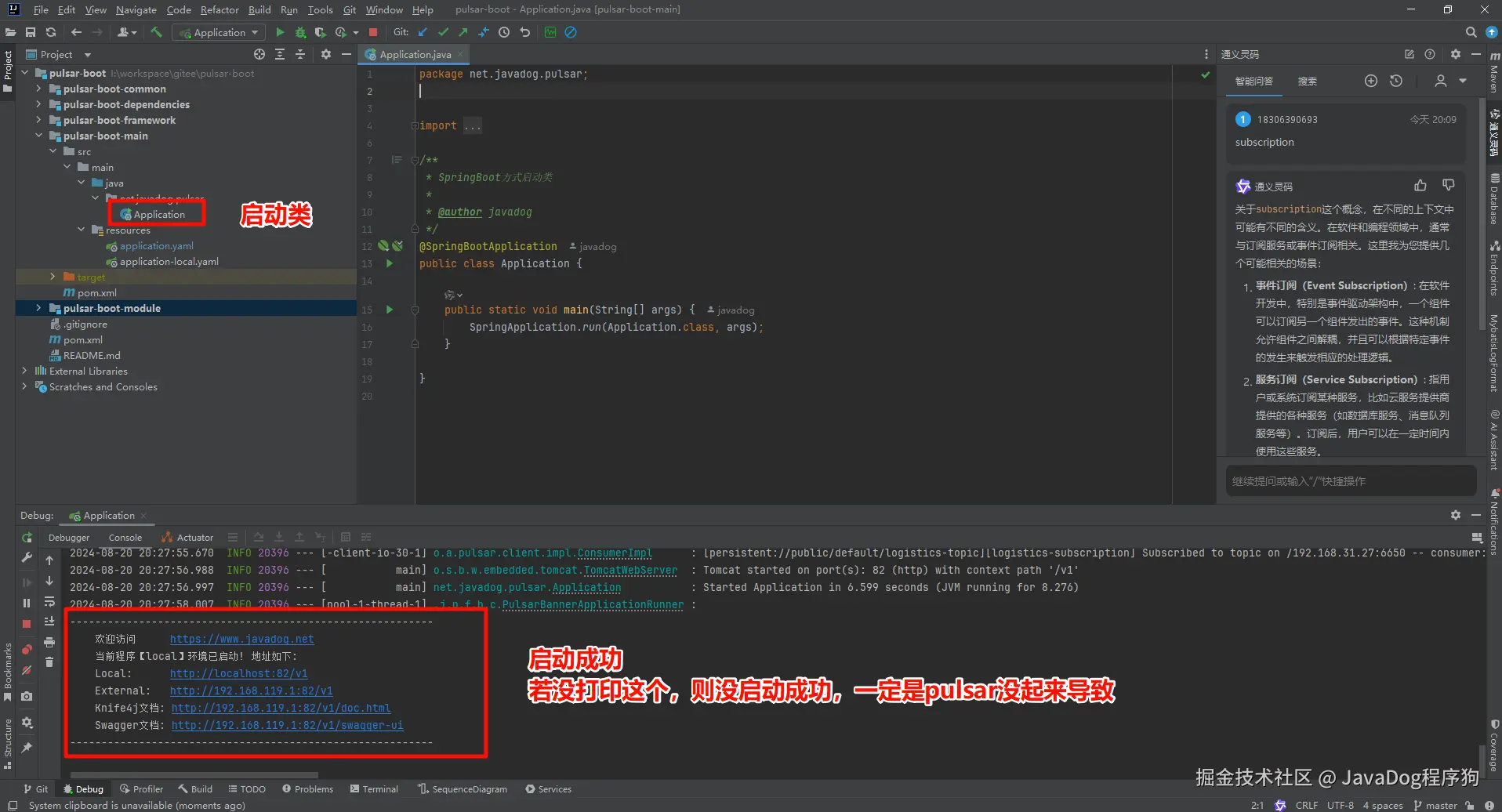Clear console output with the trash icon
Viewport: 1502px width, 812px height.
coord(49,662)
